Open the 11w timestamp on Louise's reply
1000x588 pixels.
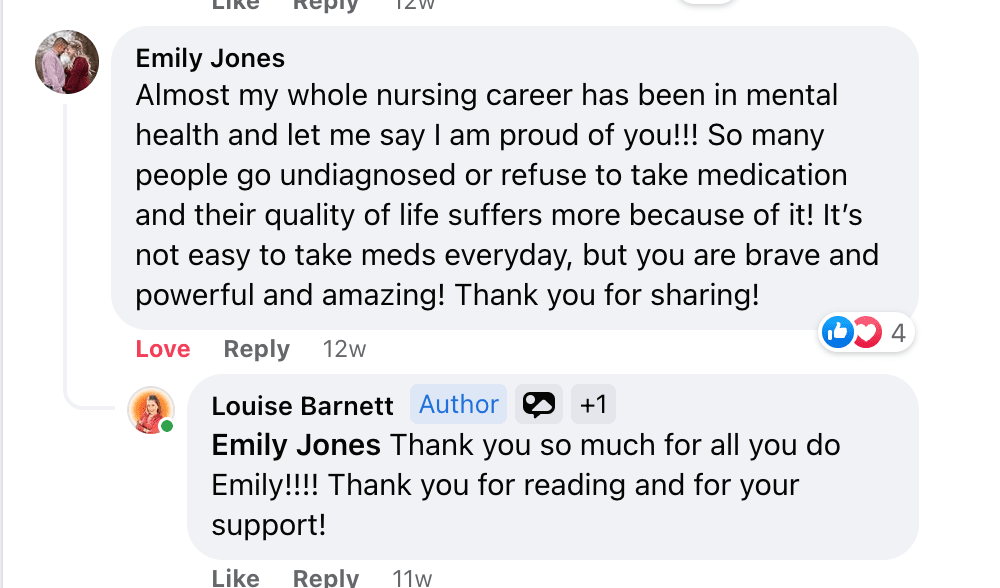click(412, 578)
